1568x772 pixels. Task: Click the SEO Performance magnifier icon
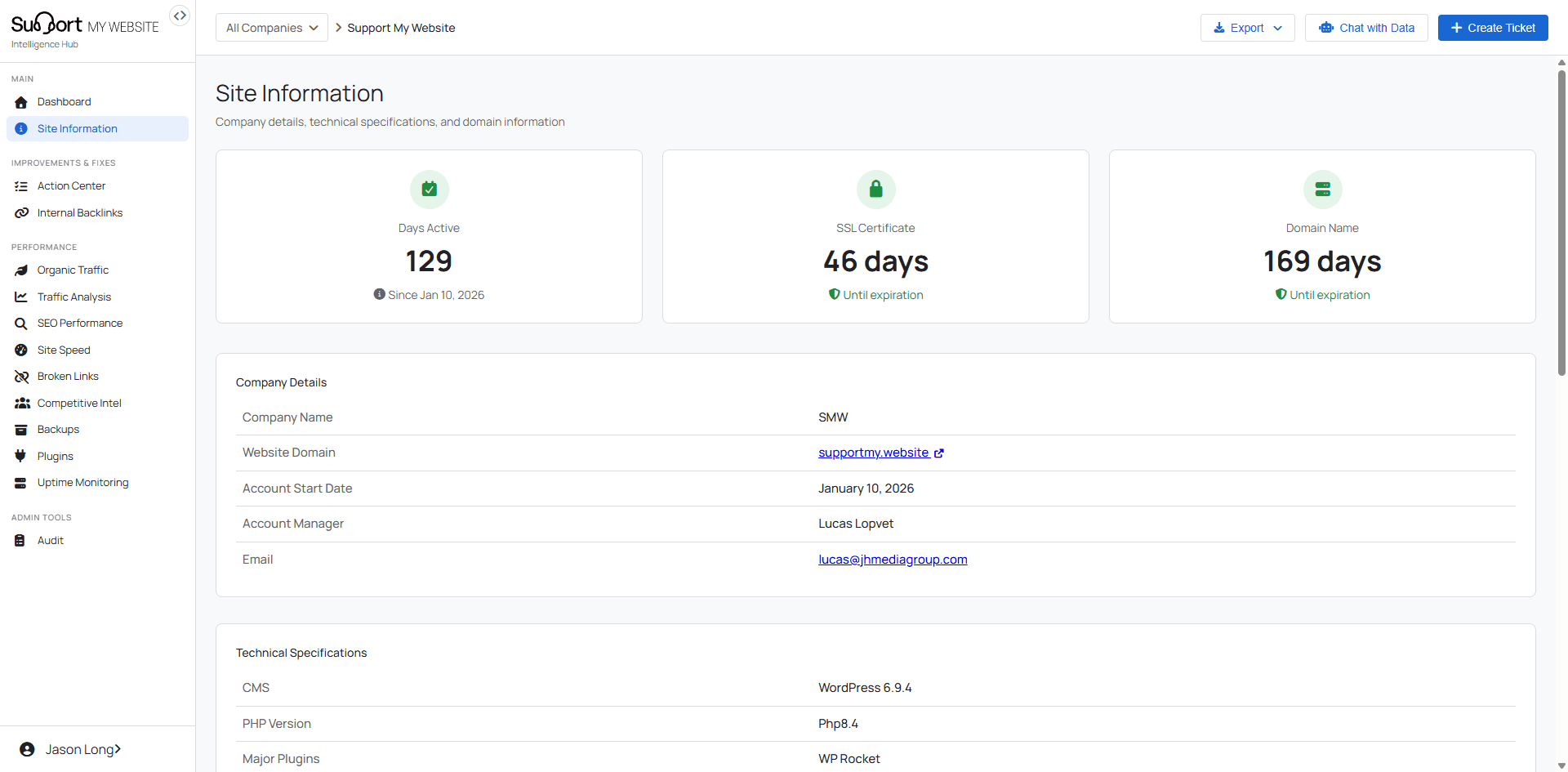[21, 324]
